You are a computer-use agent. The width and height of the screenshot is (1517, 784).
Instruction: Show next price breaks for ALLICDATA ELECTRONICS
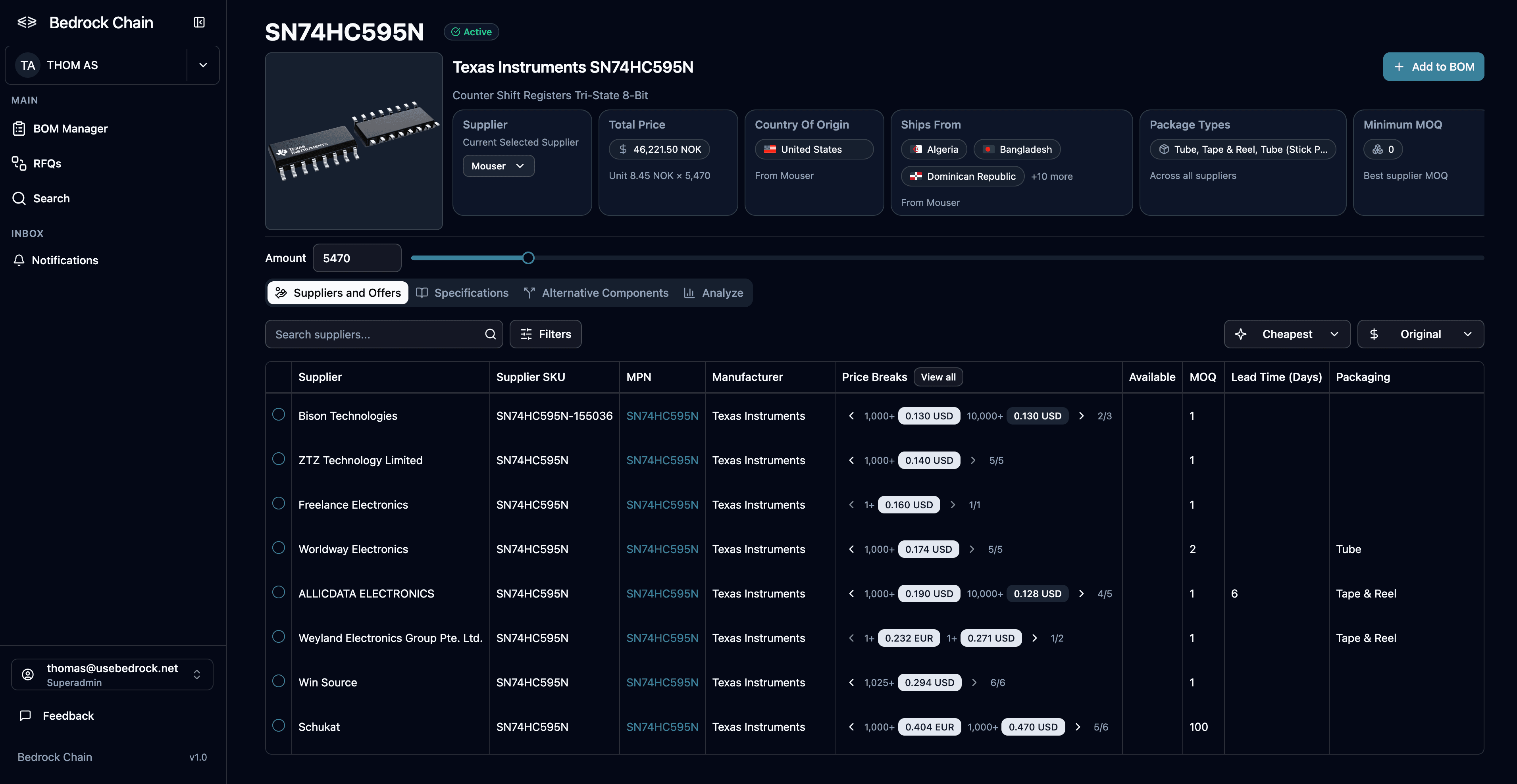1081,594
